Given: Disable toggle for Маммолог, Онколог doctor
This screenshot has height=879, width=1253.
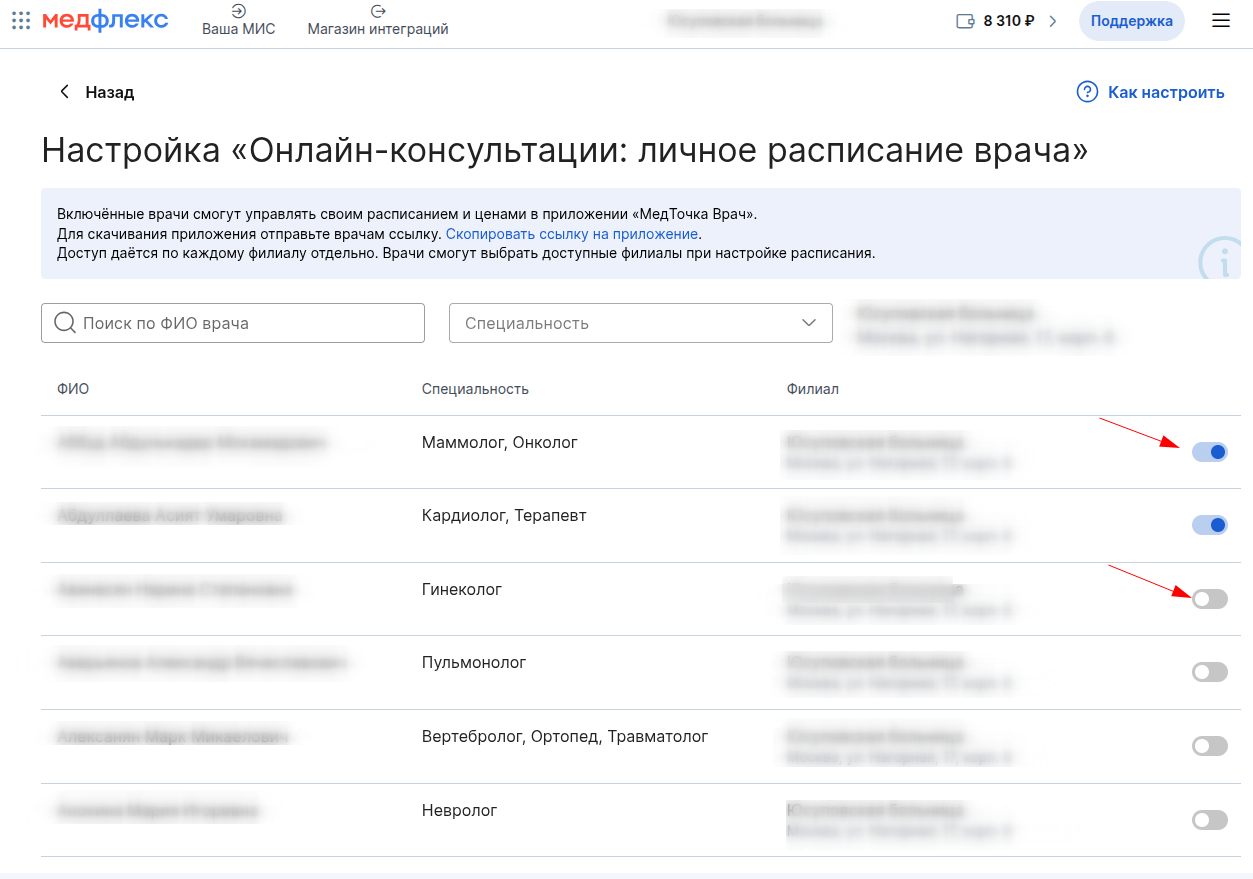Looking at the screenshot, I should click(1209, 452).
